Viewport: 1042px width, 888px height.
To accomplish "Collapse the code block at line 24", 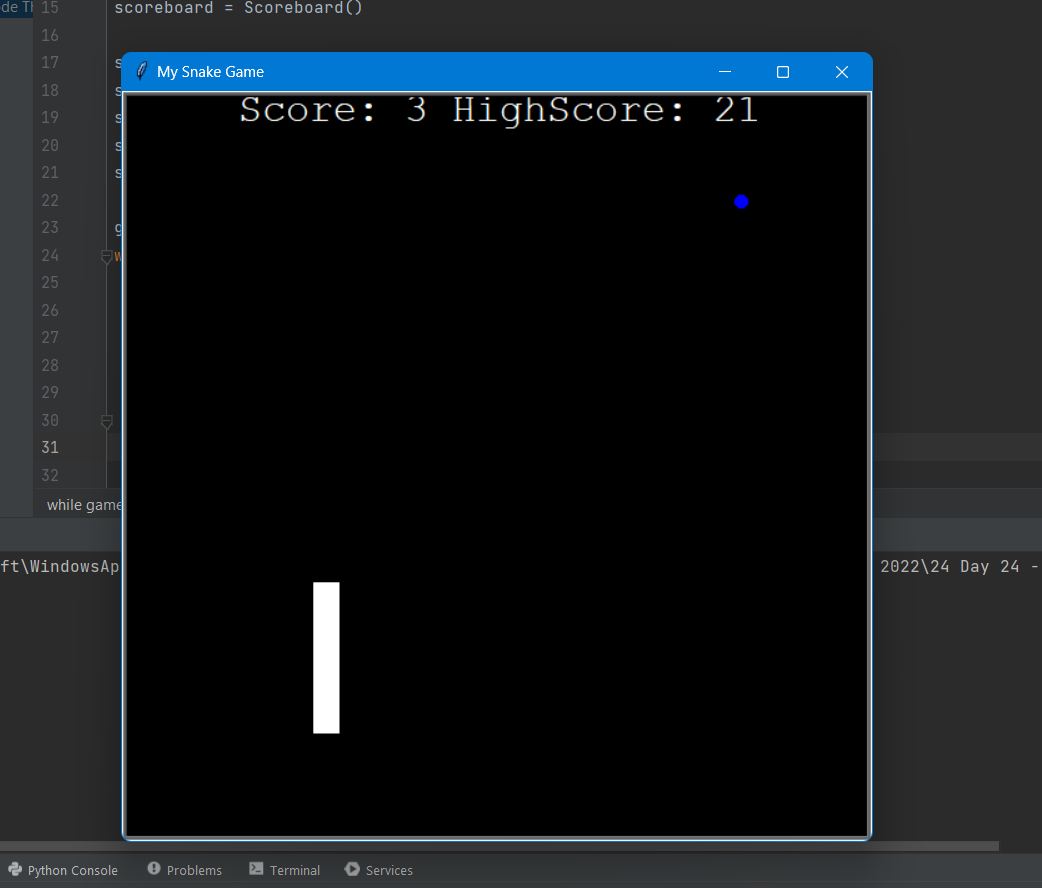I will (x=107, y=256).
